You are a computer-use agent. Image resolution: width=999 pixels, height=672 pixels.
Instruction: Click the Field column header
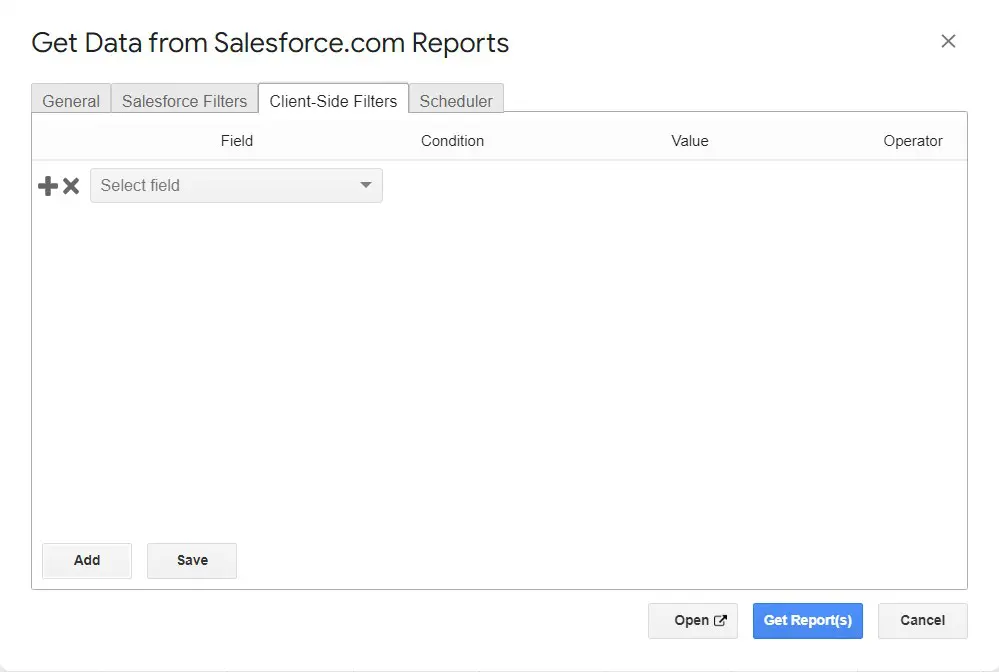pos(237,141)
